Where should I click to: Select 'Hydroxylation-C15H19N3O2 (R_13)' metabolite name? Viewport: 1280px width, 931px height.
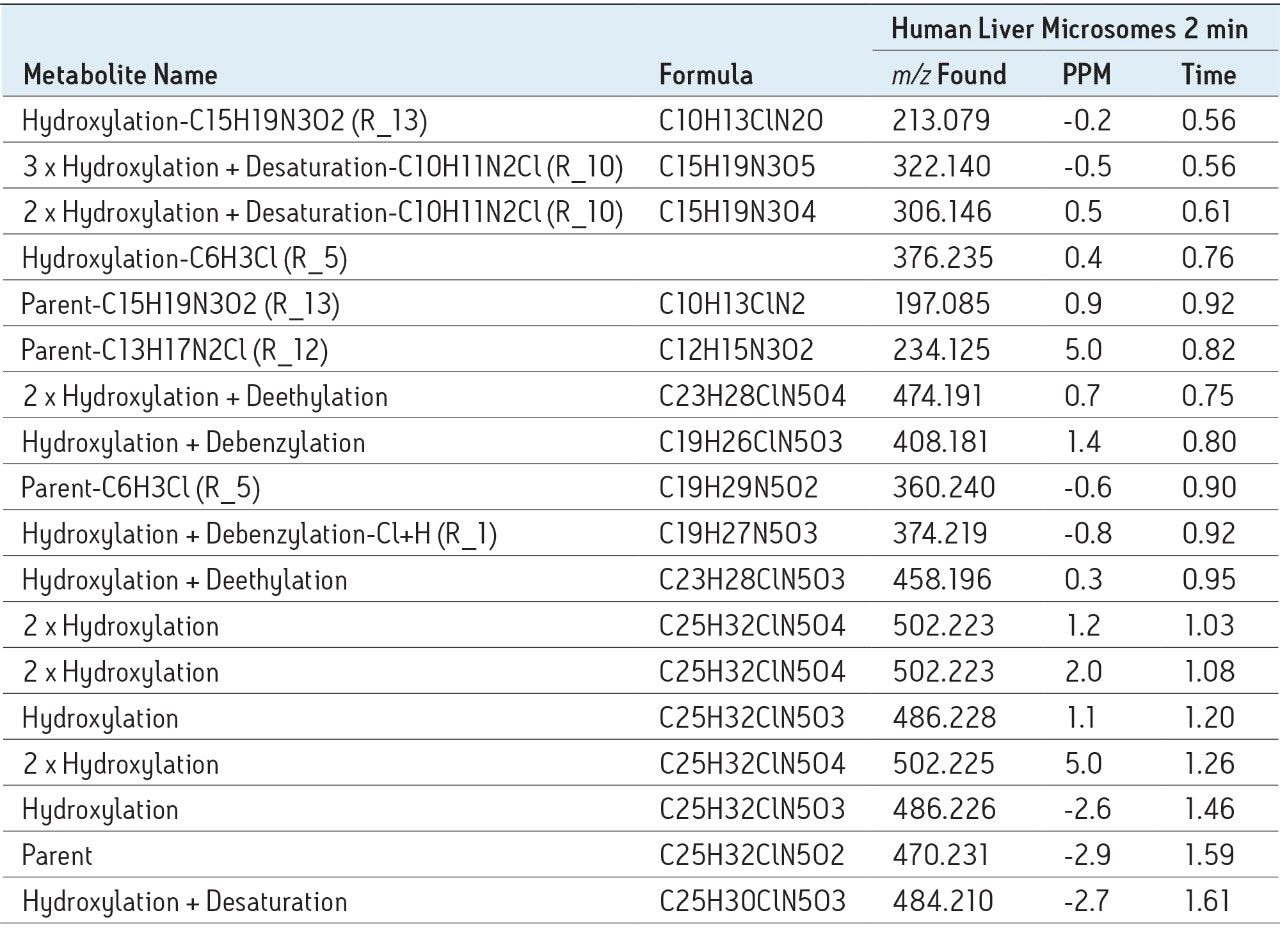(225, 121)
